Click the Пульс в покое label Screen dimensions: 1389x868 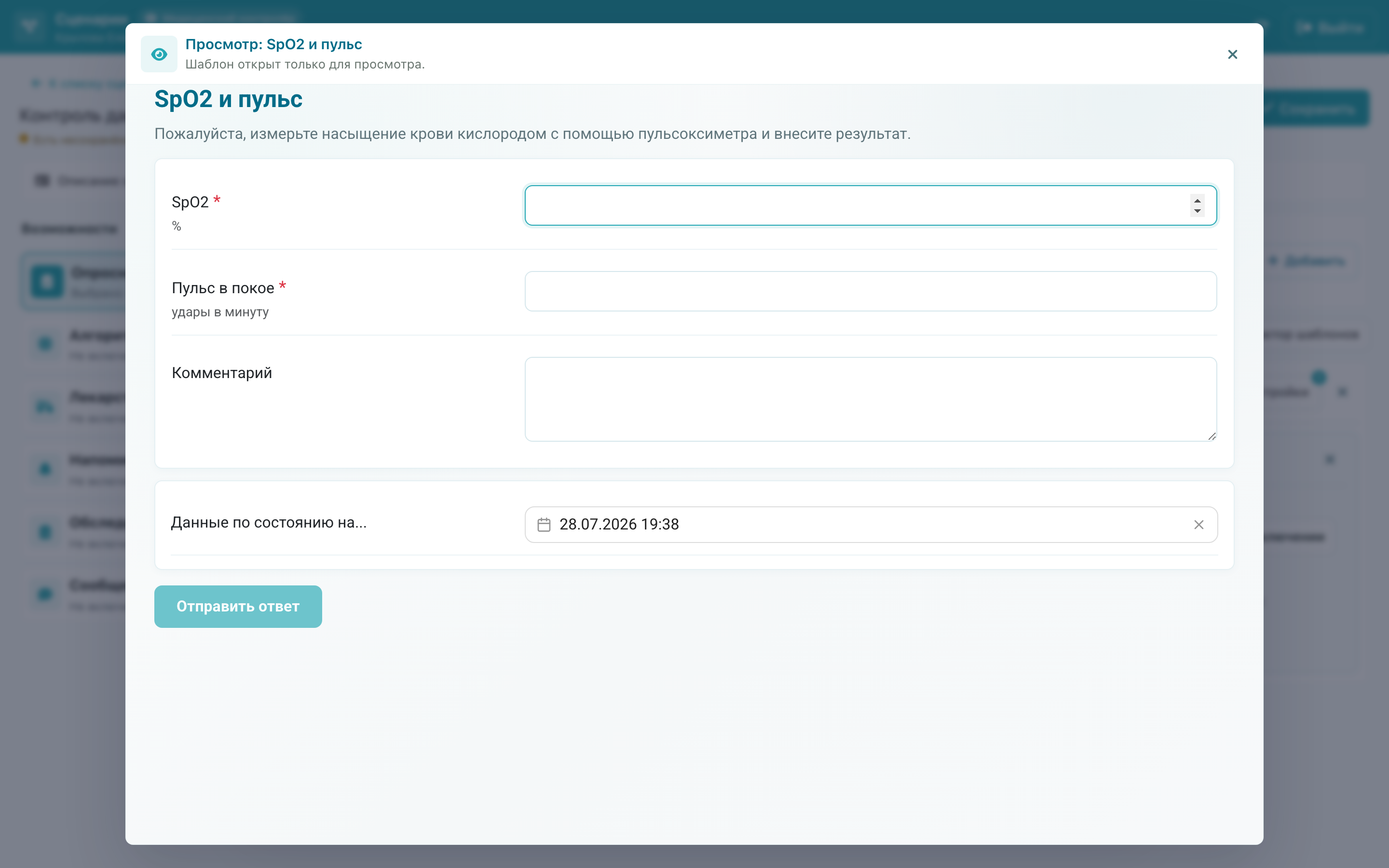tap(223, 288)
